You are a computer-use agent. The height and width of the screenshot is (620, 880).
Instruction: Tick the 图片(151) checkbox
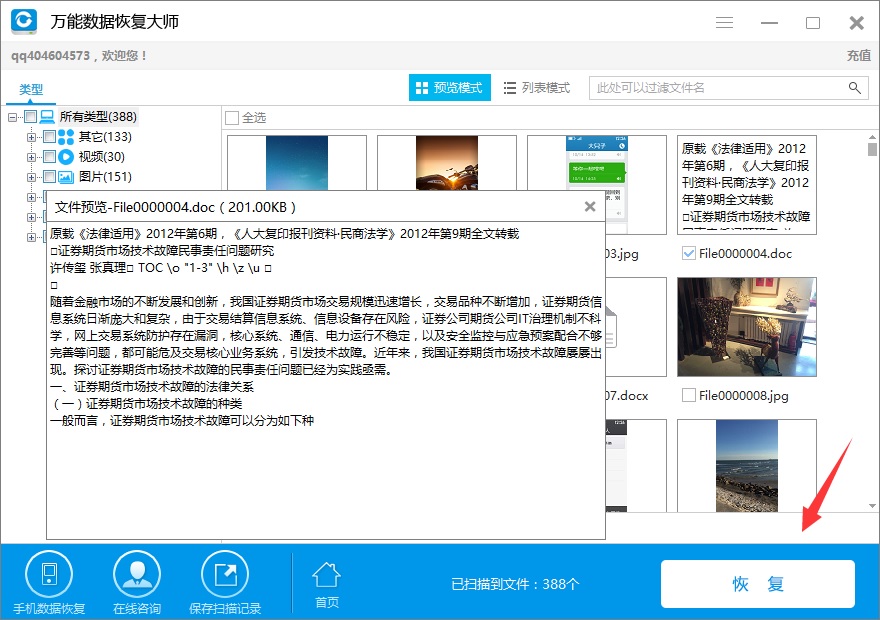click(x=49, y=177)
